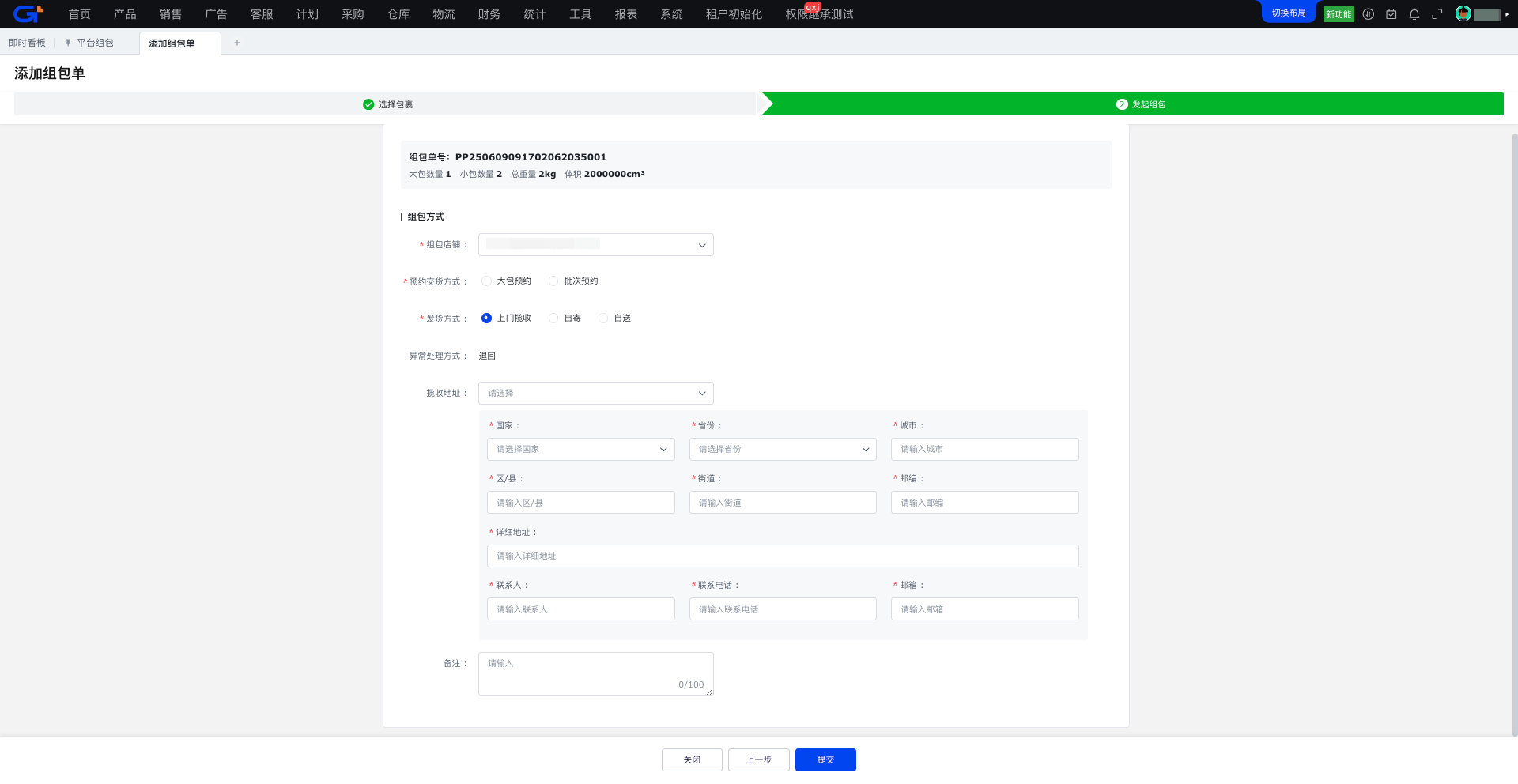Click step 2 circle icon 发起组包
Viewport: 1518px width, 784px height.
click(1122, 104)
